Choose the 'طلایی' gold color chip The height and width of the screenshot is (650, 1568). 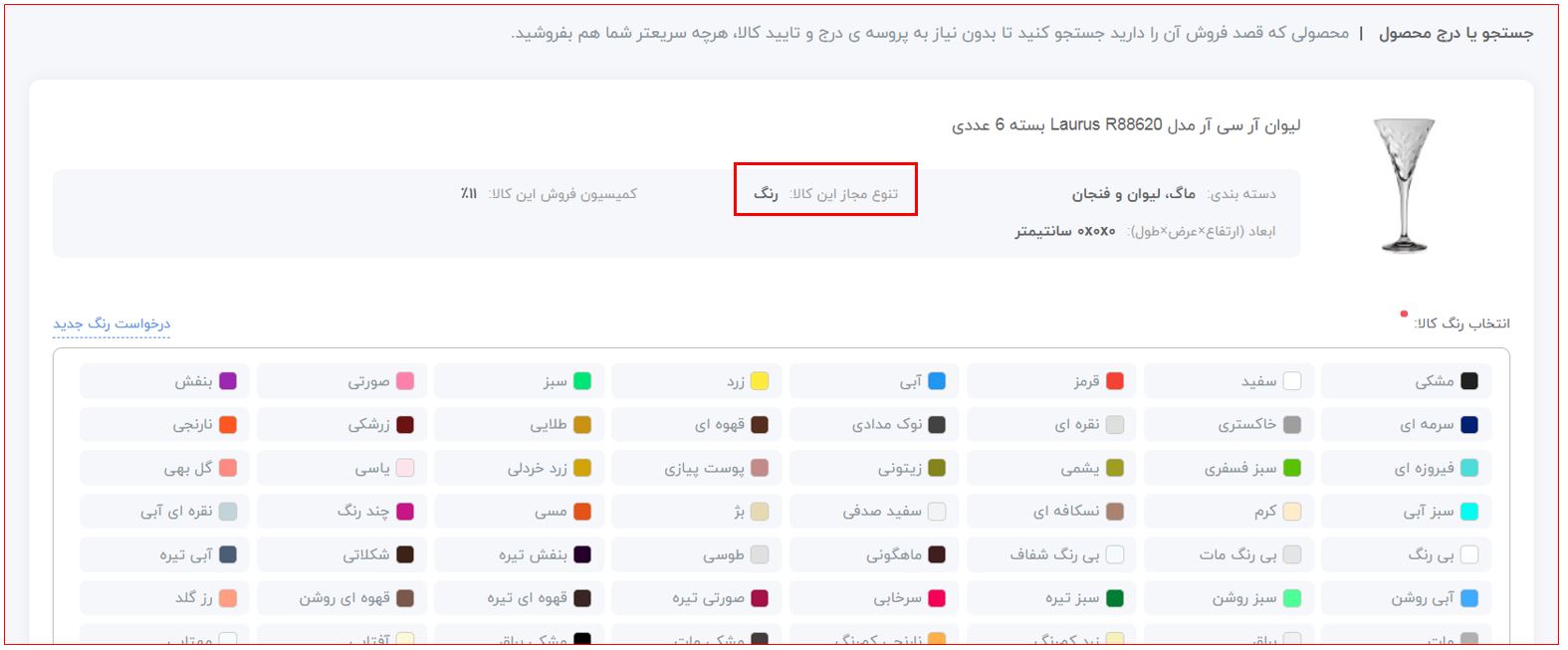519,425
